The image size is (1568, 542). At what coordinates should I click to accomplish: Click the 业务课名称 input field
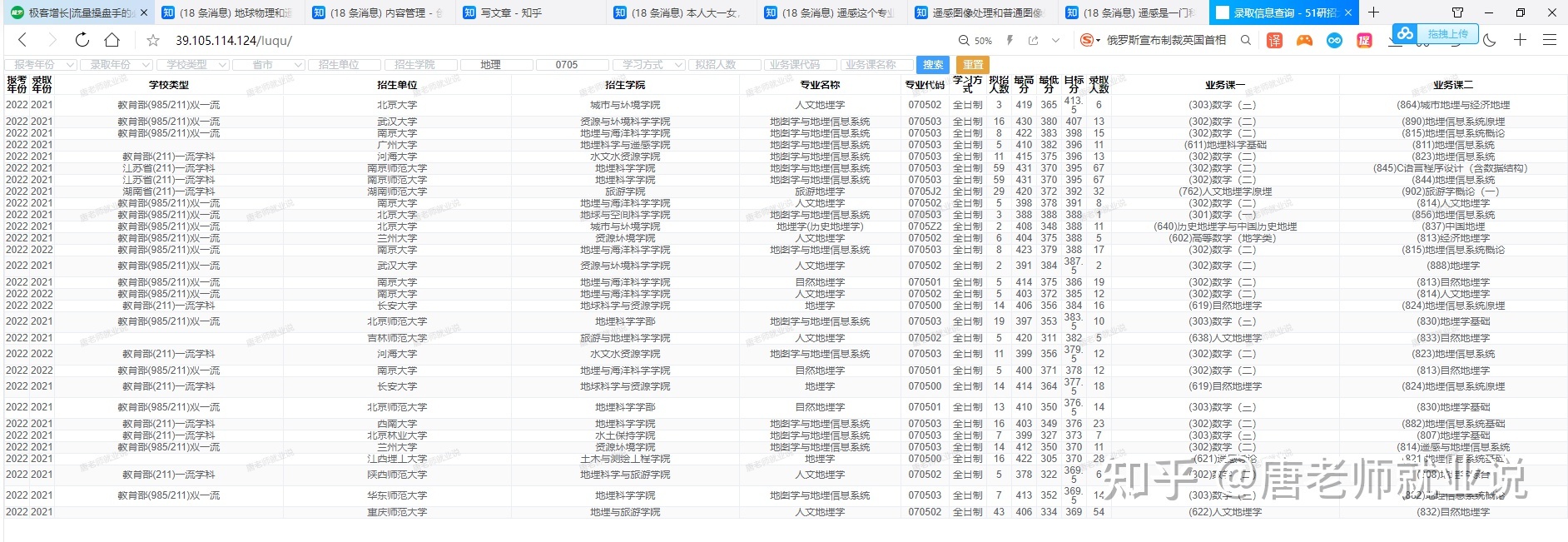876,65
